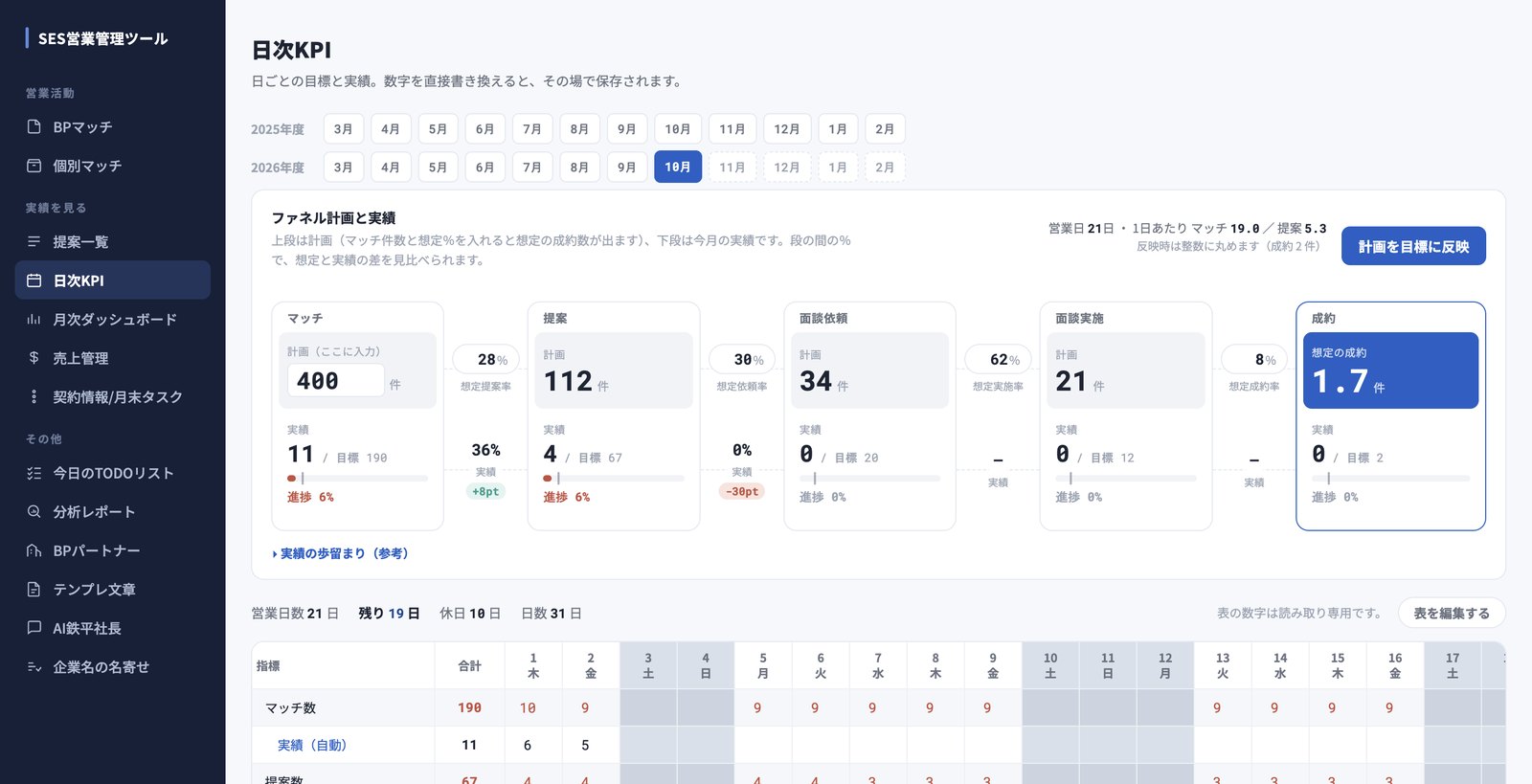Select 2025年度 2月 tab
This screenshot has height=784, width=1532.
click(x=885, y=128)
